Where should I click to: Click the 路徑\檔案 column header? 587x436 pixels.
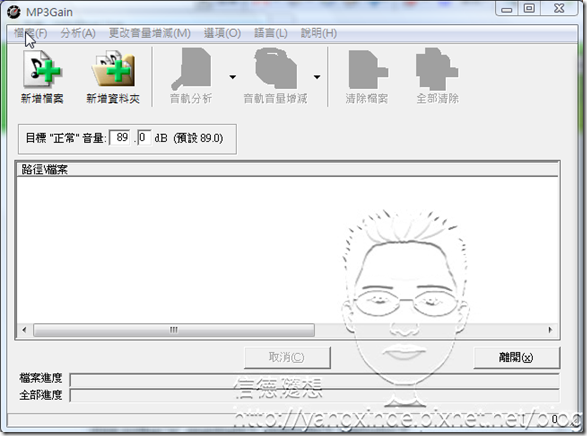(x=288, y=170)
